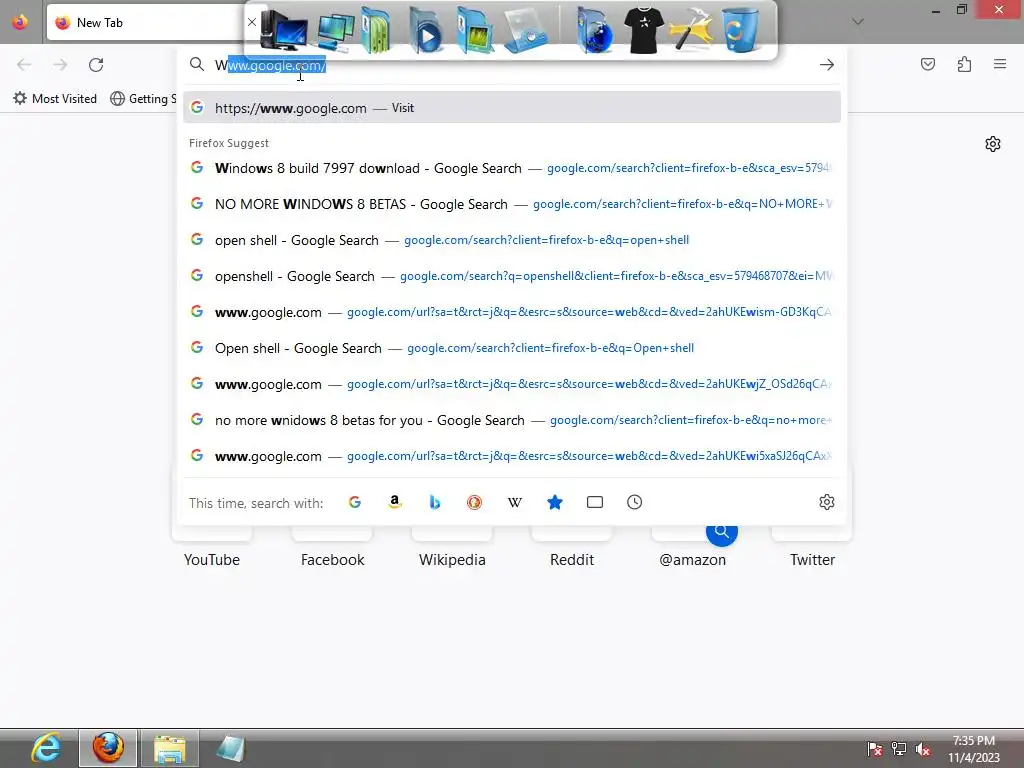Launch Internet Explorer from the taskbar
The image size is (1024, 768).
tap(46, 748)
